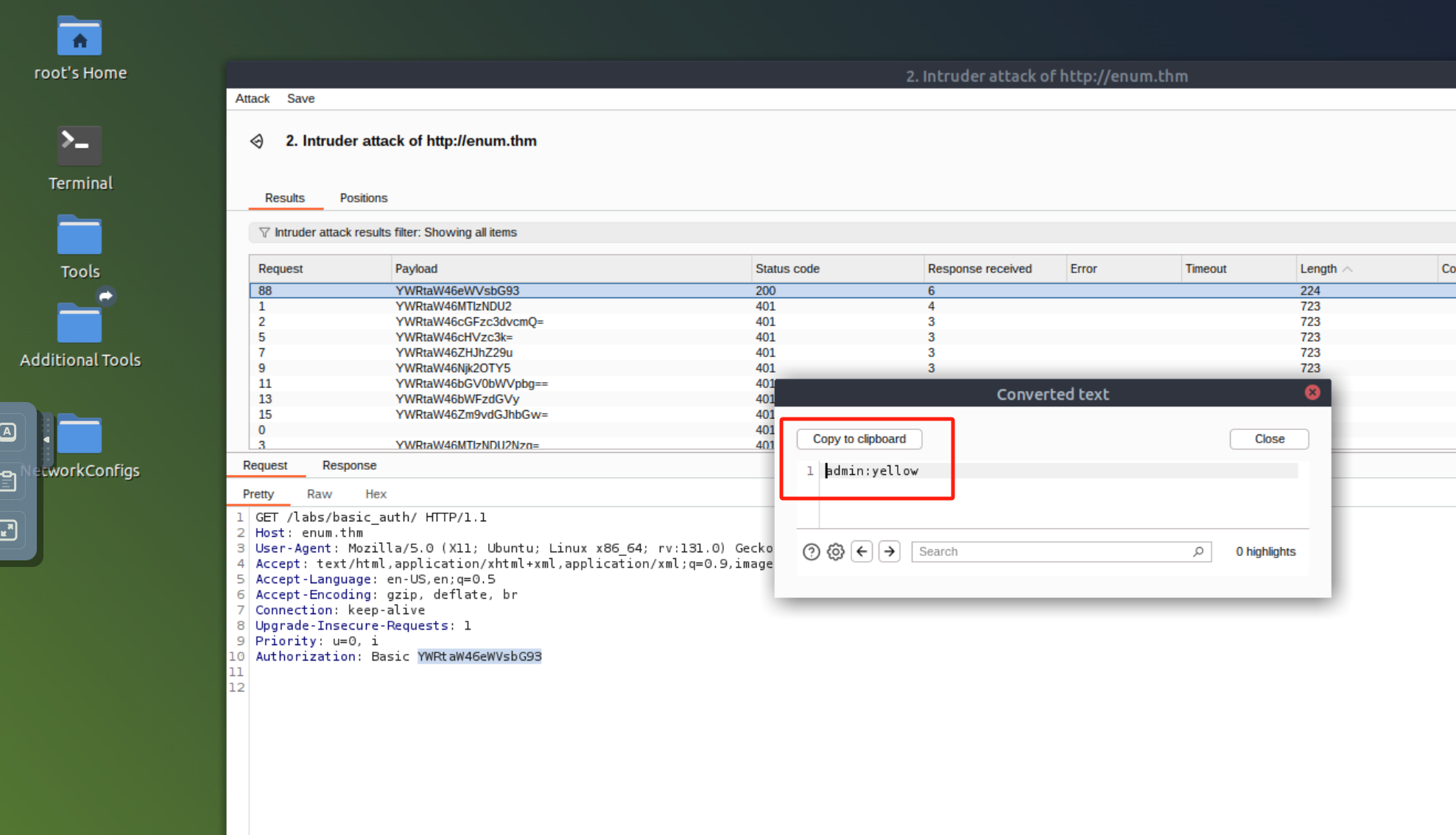The width and height of the screenshot is (1456, 835).
Task: Open the help icon in Converted text dialog
Action: click(x=811, y=552)
